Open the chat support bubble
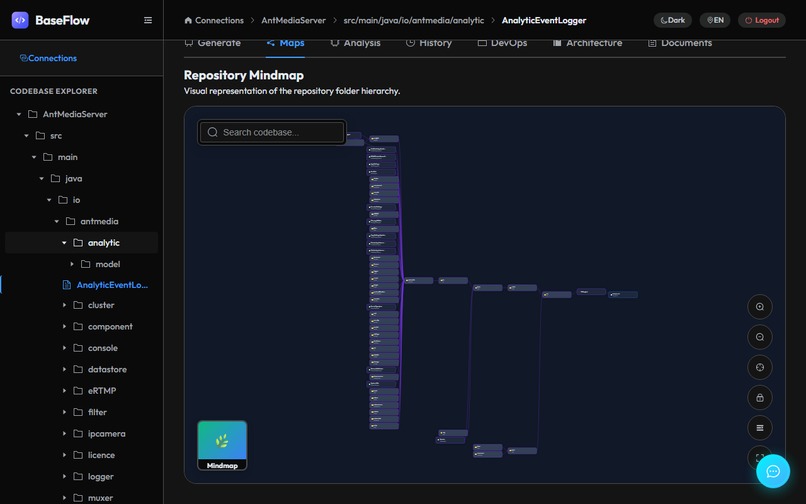806x504 pixels. 773,471
